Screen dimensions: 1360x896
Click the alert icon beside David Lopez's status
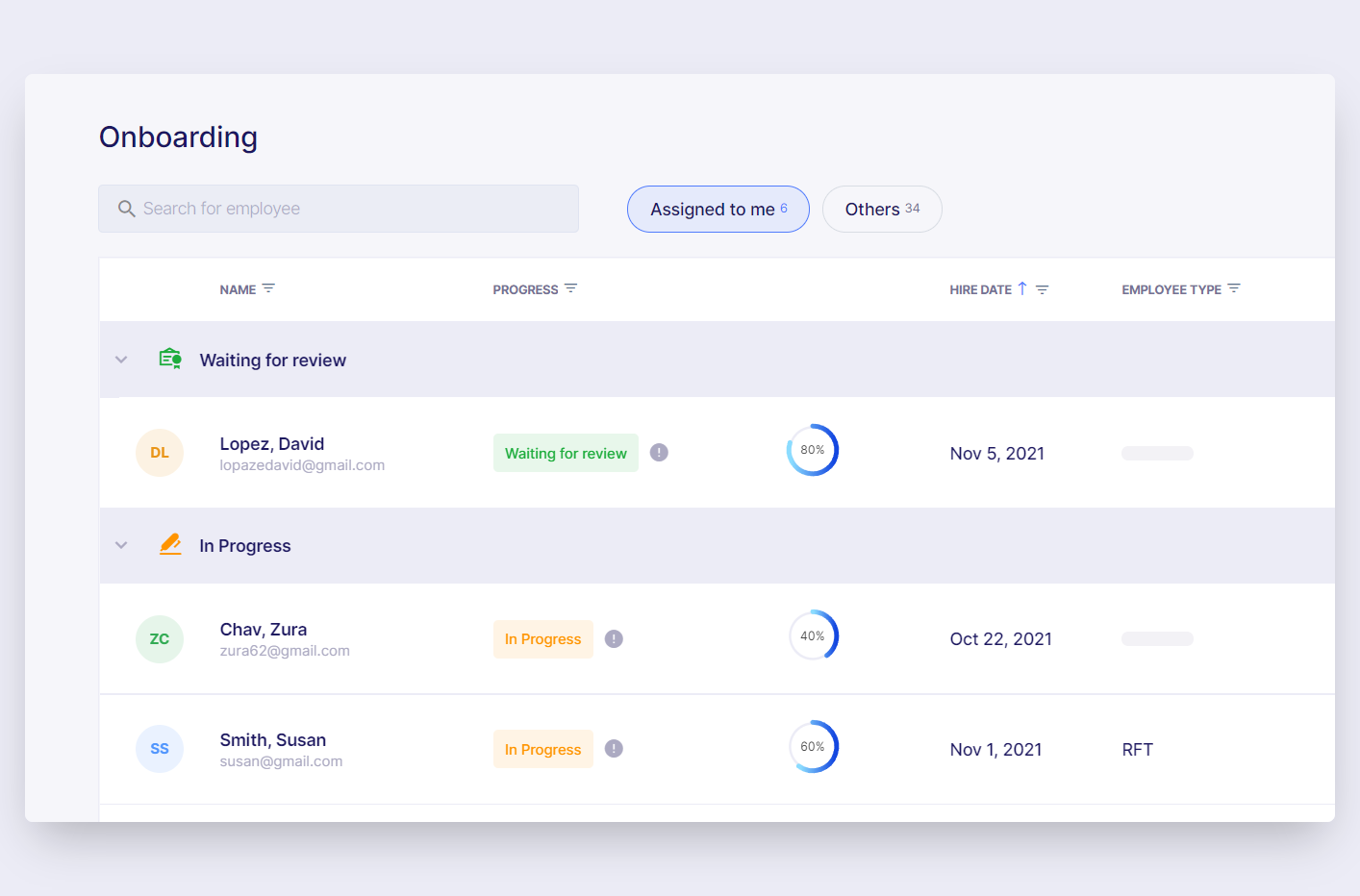click(x=659, y=453)
